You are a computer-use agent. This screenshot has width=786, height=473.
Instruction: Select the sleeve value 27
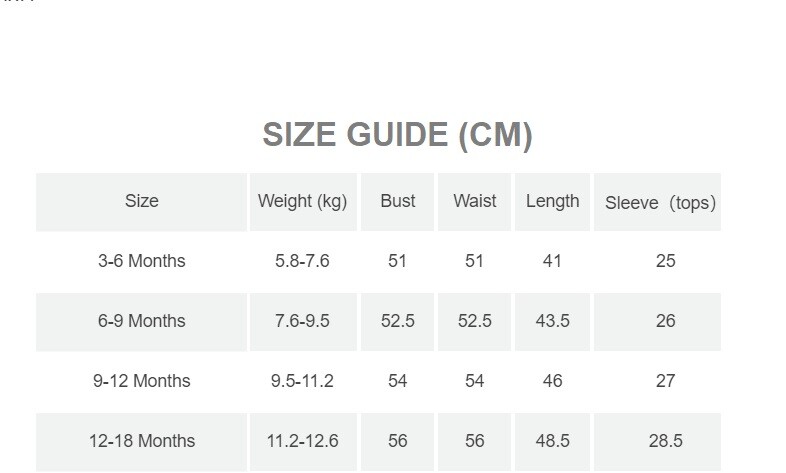665,381
